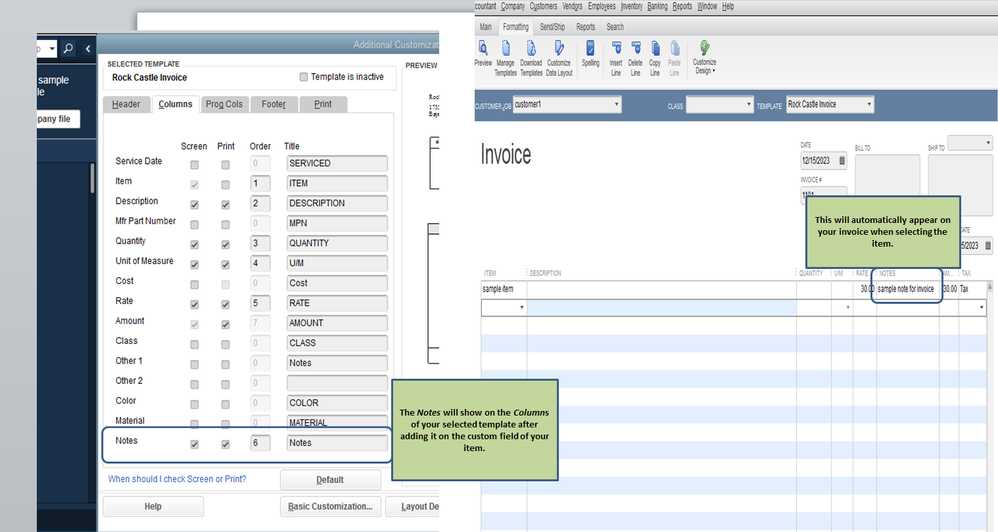Open 'When should I check Screen or Print?' link
The width and height of the screenshot is (998, 532).
coord(177,479)
